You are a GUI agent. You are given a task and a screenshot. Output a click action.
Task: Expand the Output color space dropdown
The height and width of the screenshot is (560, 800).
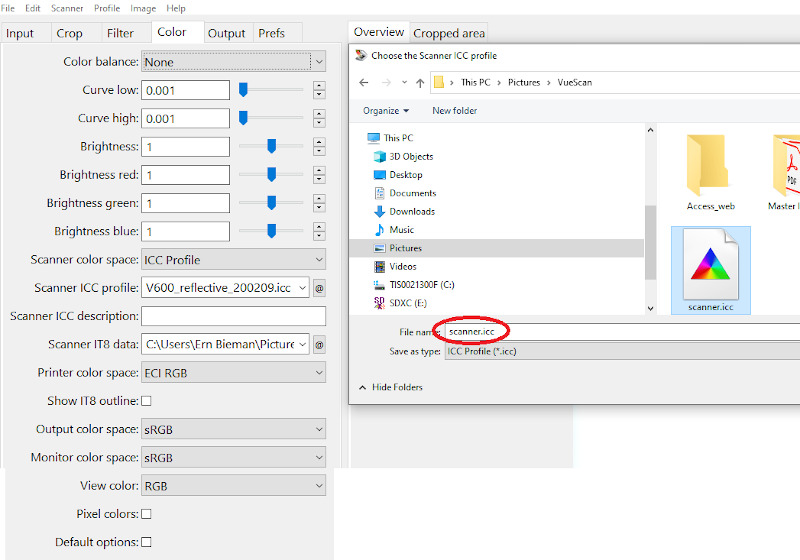point(233,430)
